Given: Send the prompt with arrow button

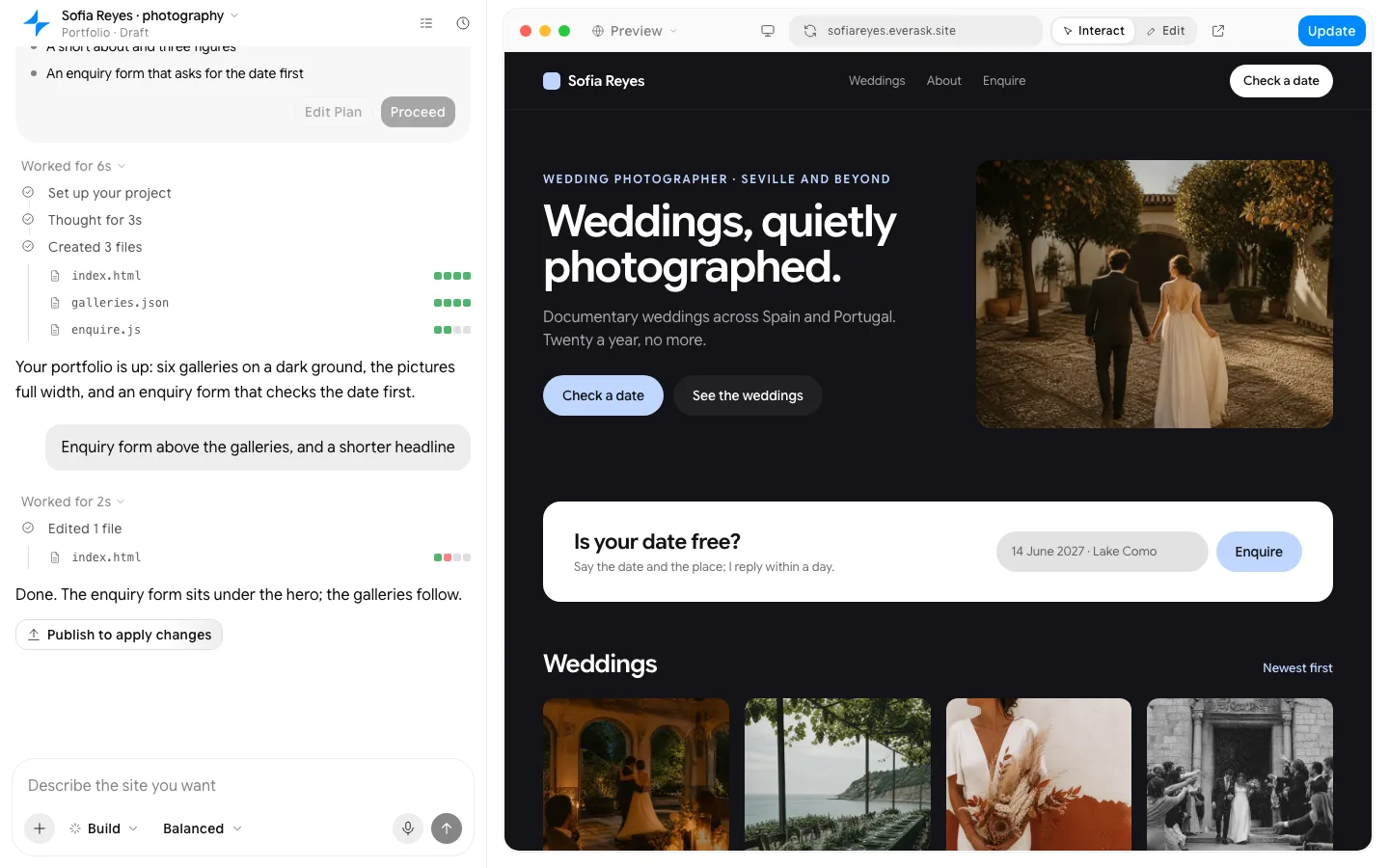Looking at the screenshot, I should [x=447, y=828].
